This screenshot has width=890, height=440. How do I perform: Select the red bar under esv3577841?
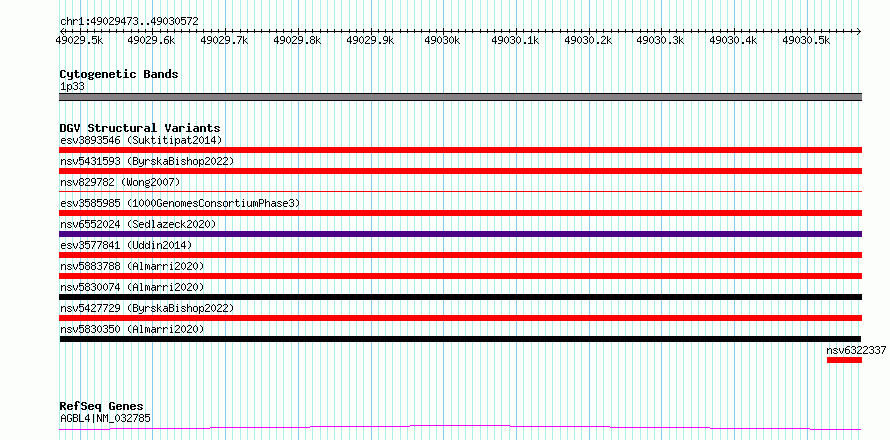coord(460,255)
